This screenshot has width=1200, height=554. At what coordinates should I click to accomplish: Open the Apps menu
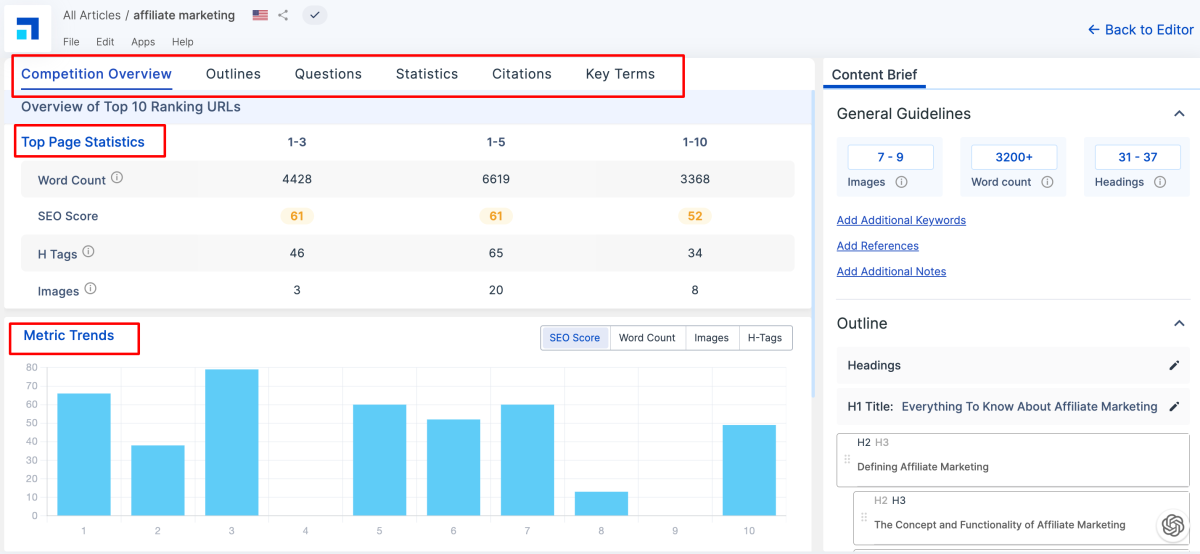click(x=143, y=42)
